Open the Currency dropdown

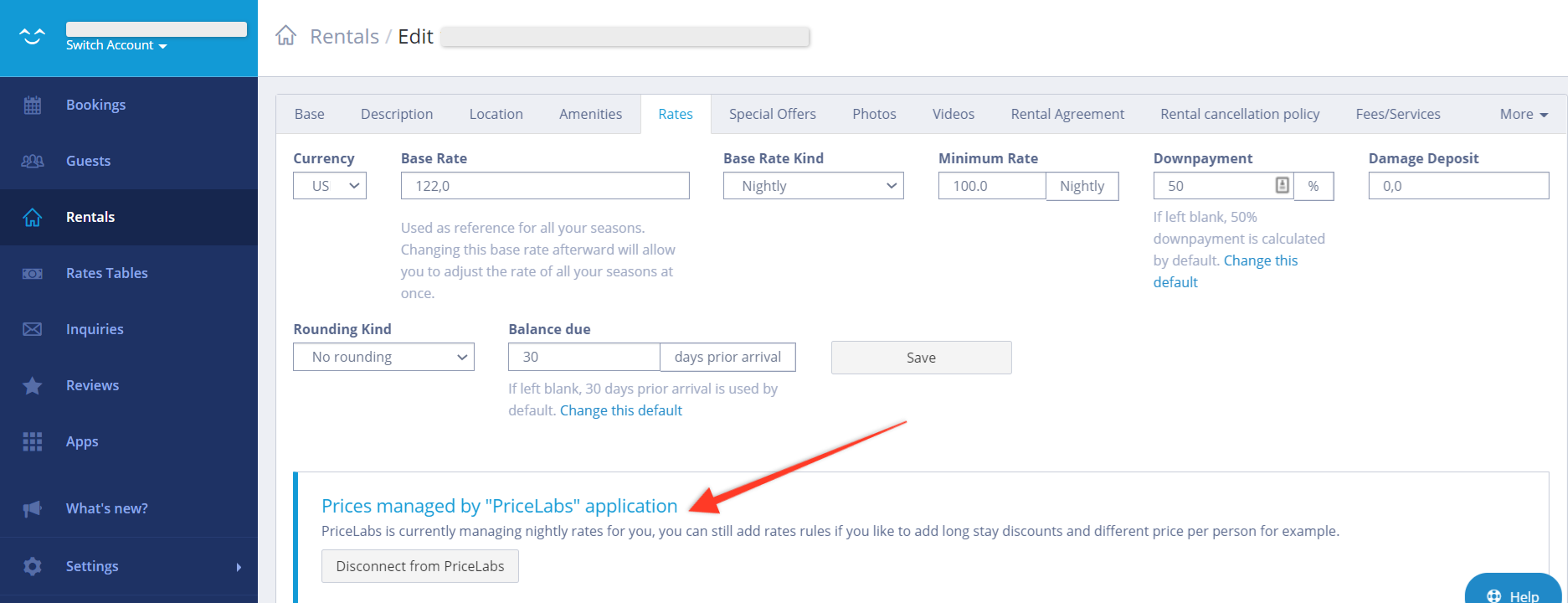tap(329, 186)
